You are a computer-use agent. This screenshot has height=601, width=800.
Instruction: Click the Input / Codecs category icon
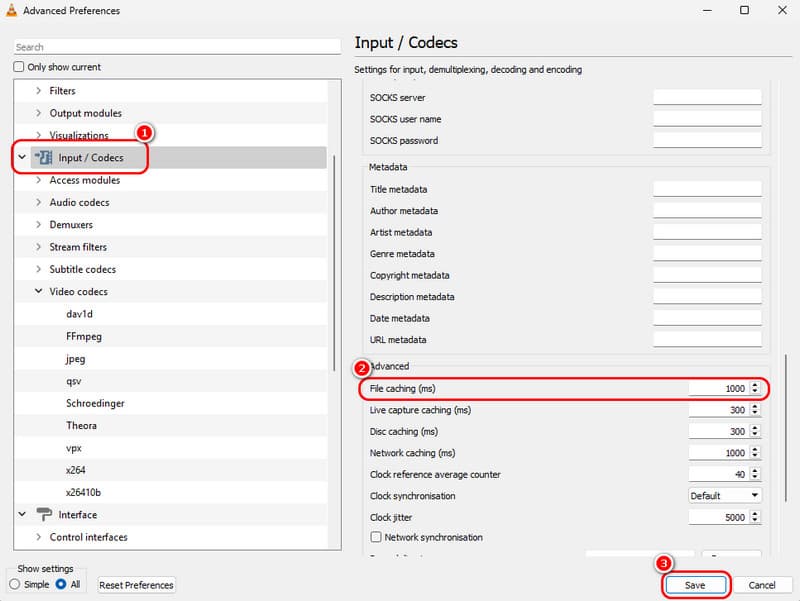coord(42,158)
